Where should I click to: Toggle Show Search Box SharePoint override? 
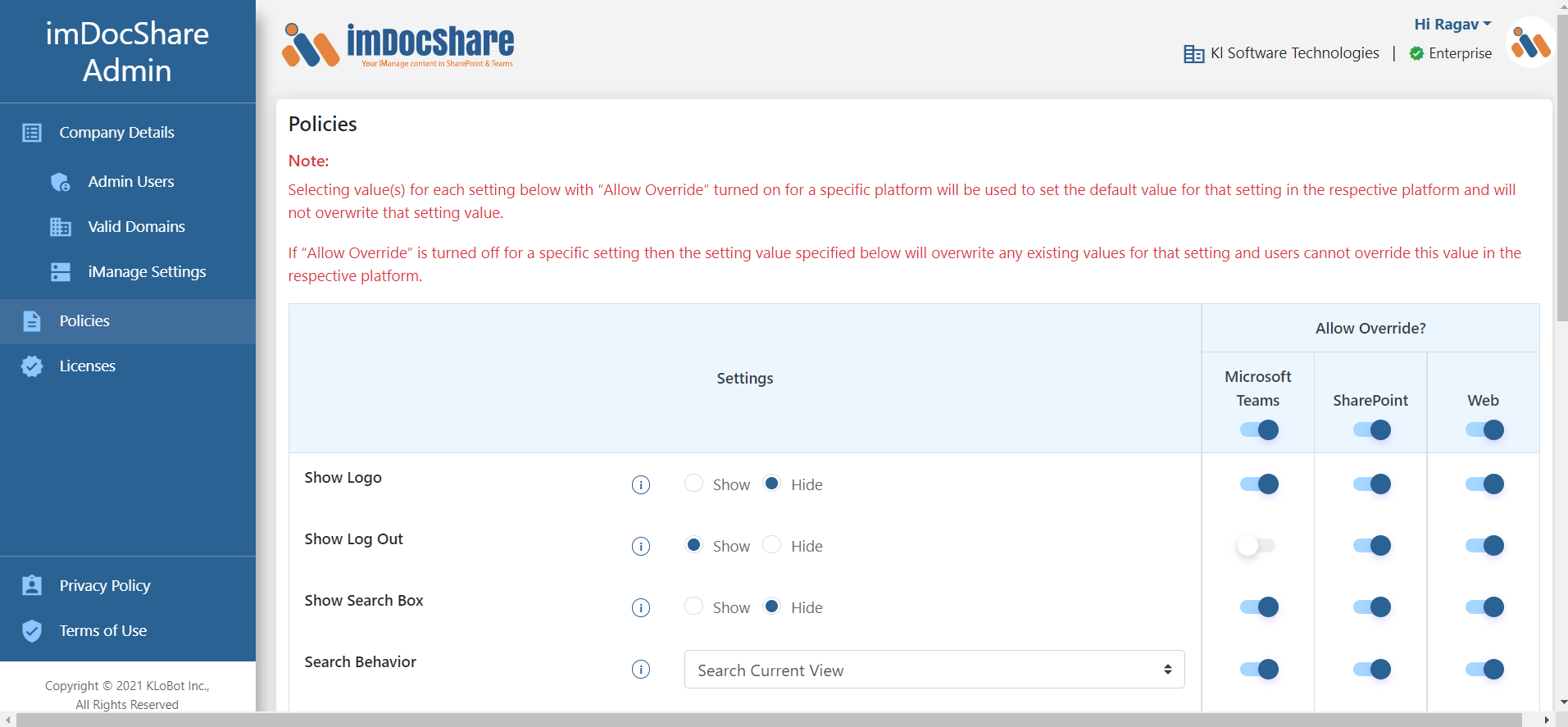pos(1371,607)
